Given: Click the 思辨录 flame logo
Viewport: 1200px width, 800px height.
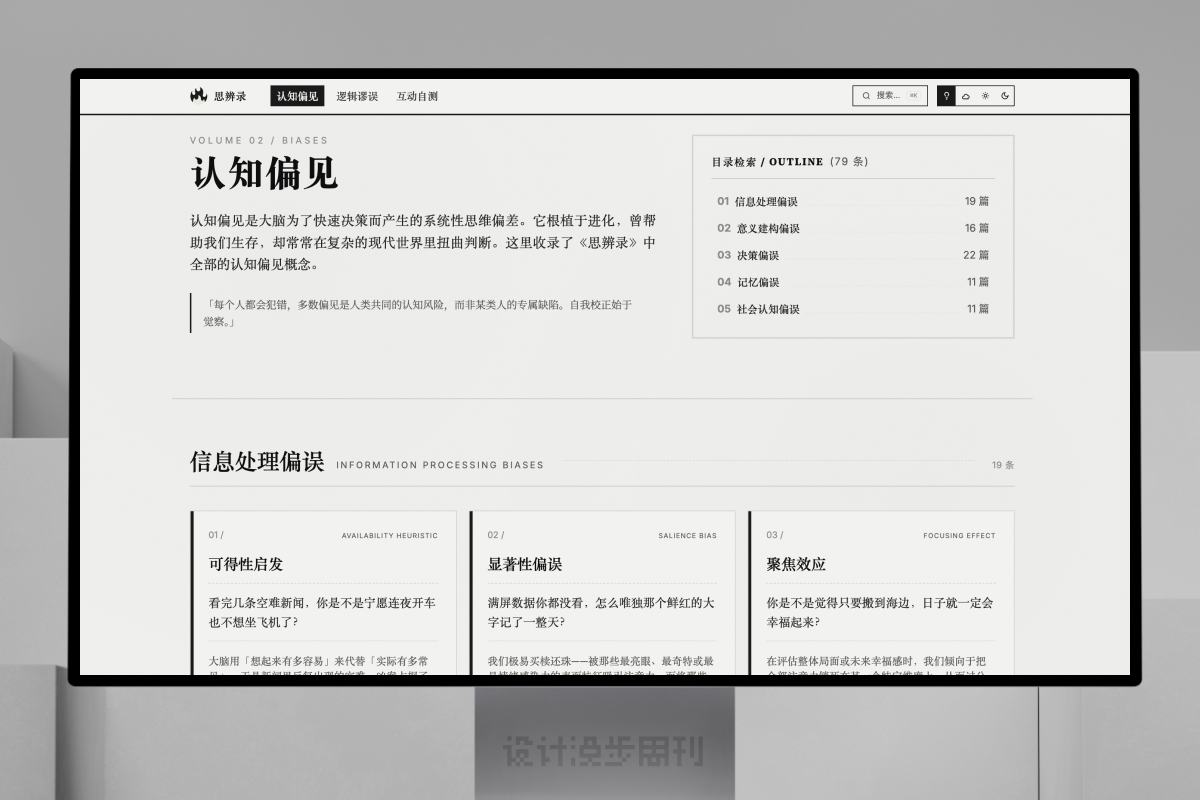Looking at the screenshot, I should (198, 96).
